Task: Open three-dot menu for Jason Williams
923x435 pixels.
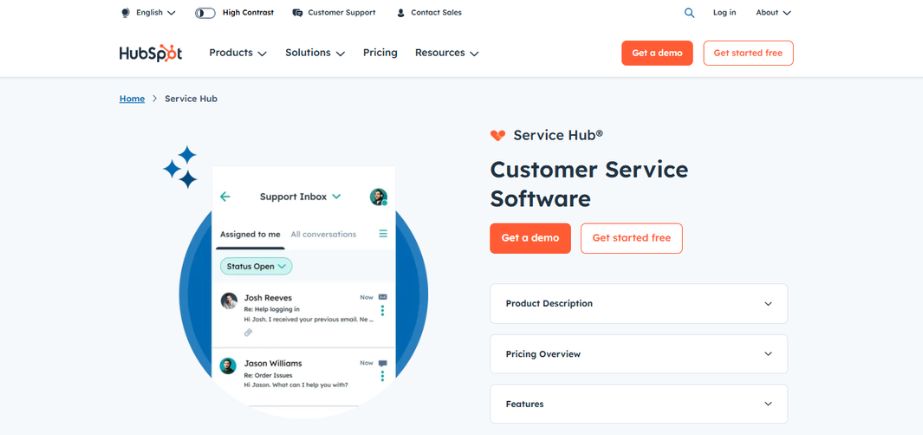Action: pos(383,376)
